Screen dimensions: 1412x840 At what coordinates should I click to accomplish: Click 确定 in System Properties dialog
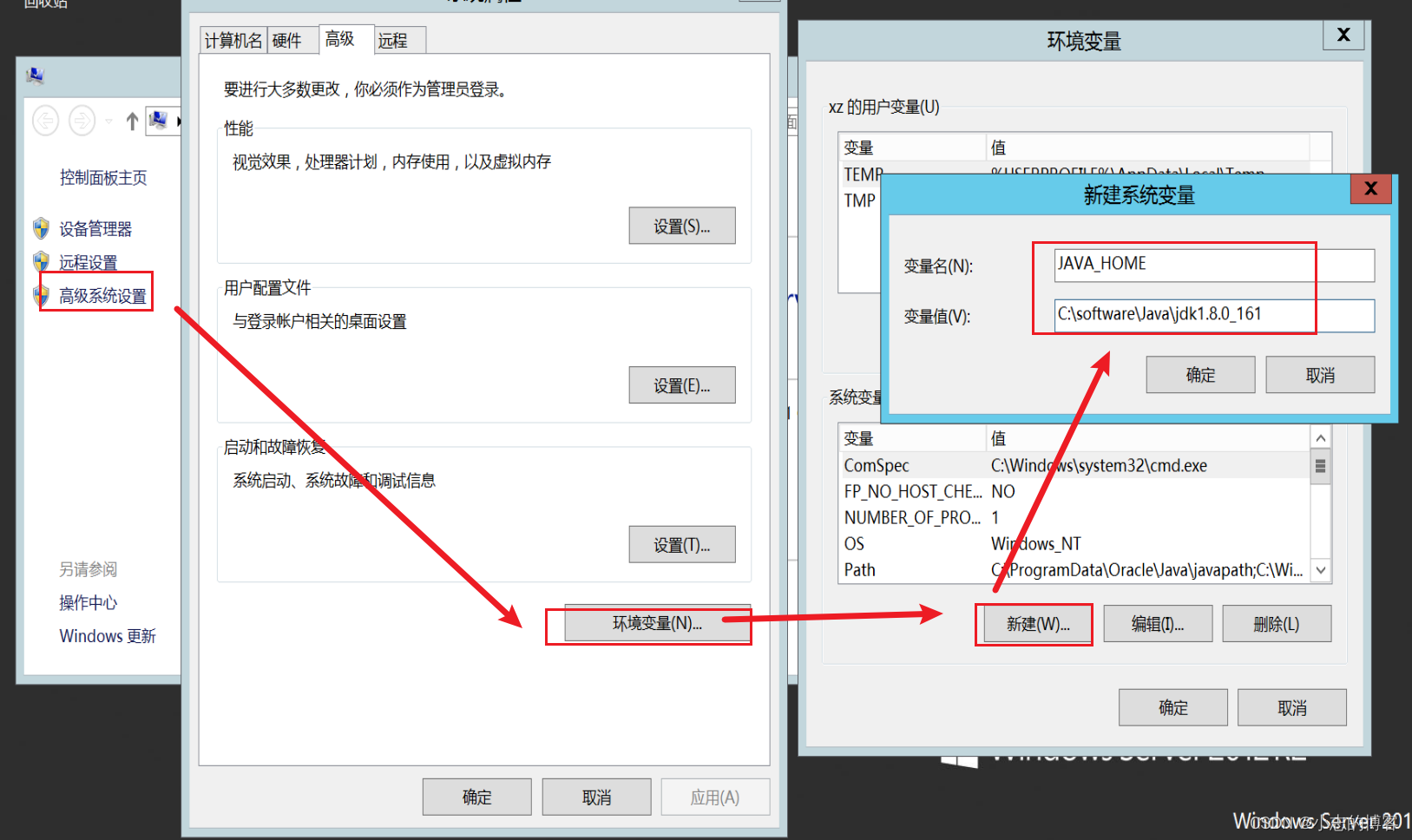pos(477,797)
